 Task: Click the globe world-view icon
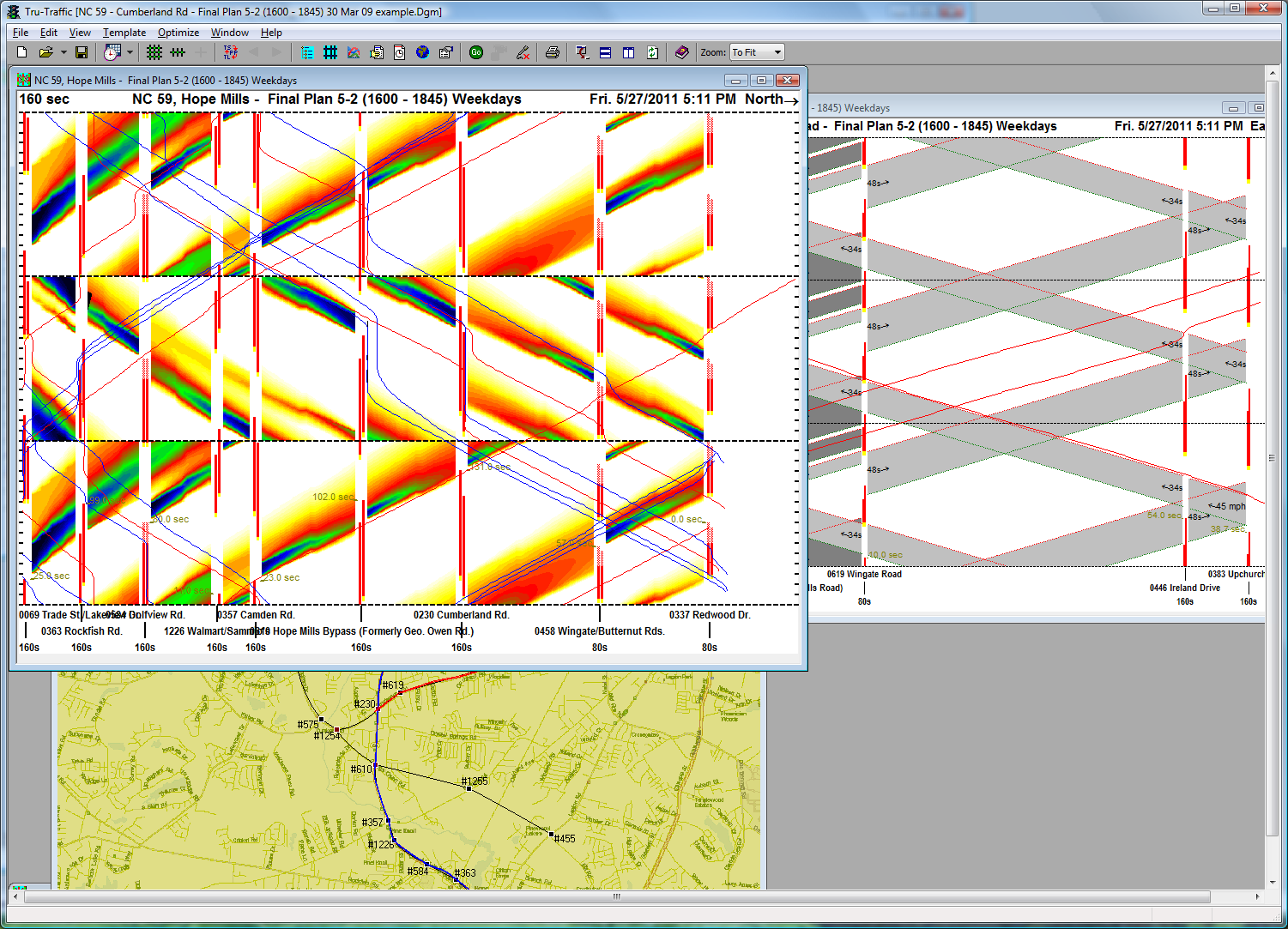click(422, 52)
